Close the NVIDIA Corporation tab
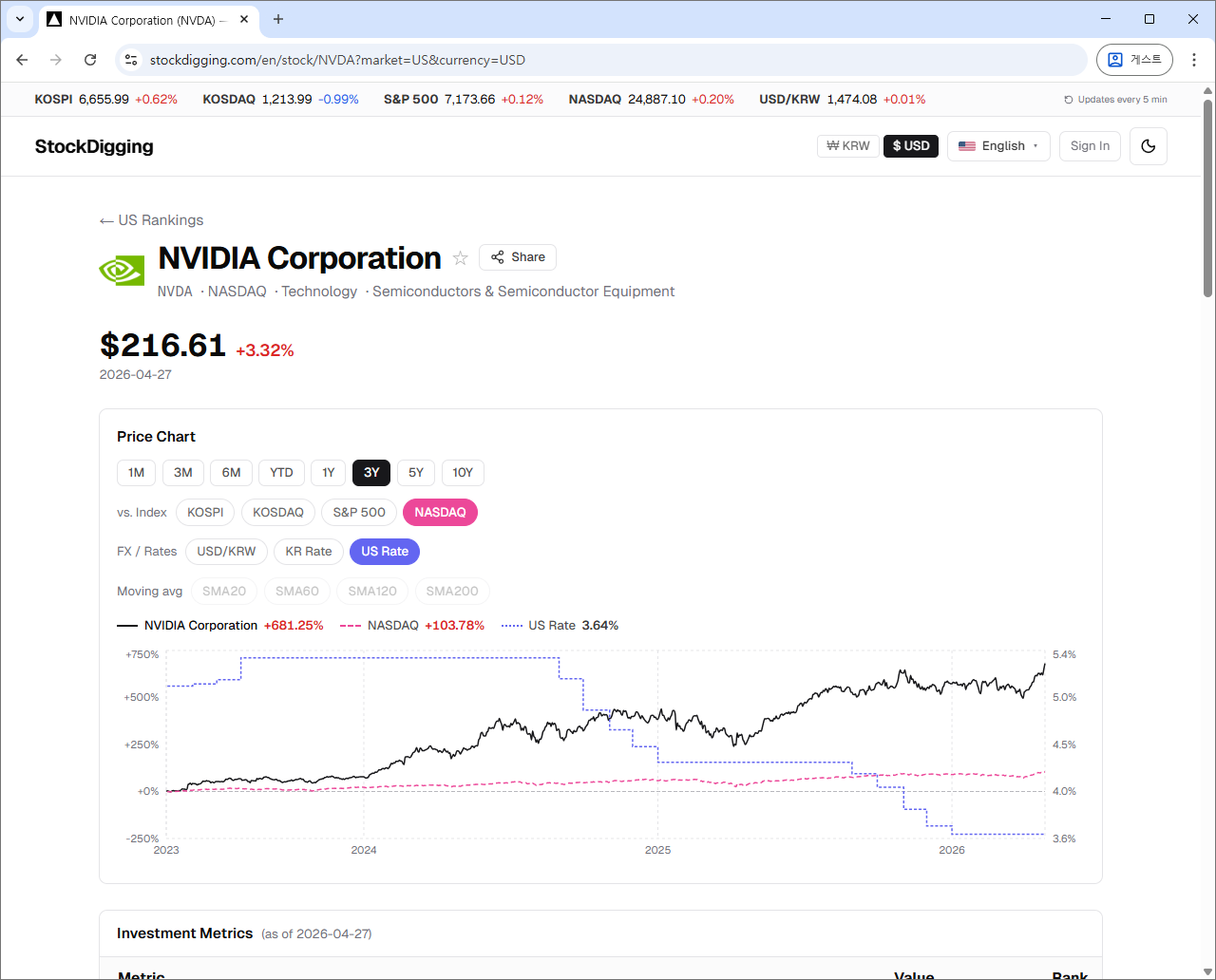The image size is (1216, 980). [245, 19]
